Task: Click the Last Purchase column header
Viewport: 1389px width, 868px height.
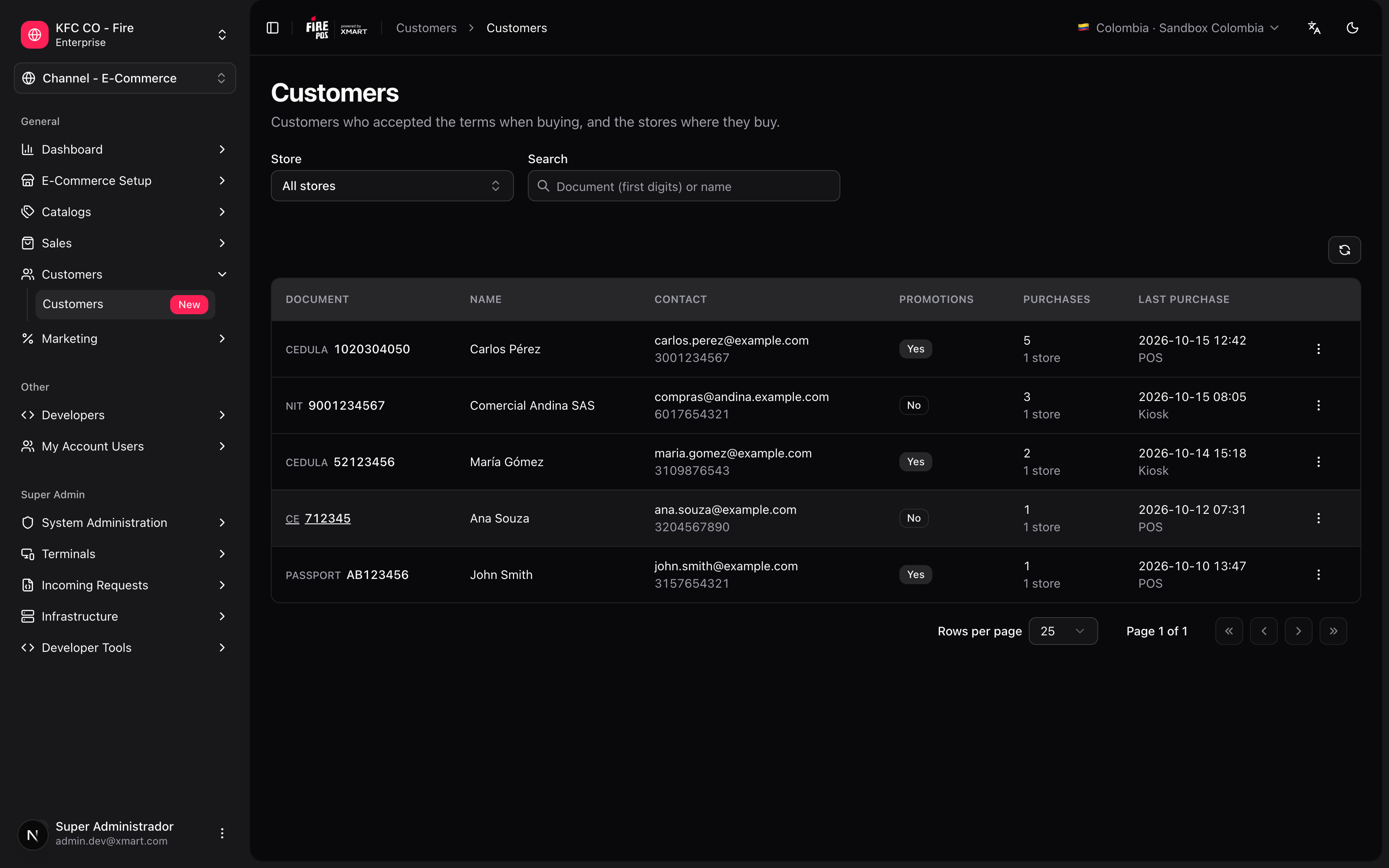Action: (x=1184, y=299)
